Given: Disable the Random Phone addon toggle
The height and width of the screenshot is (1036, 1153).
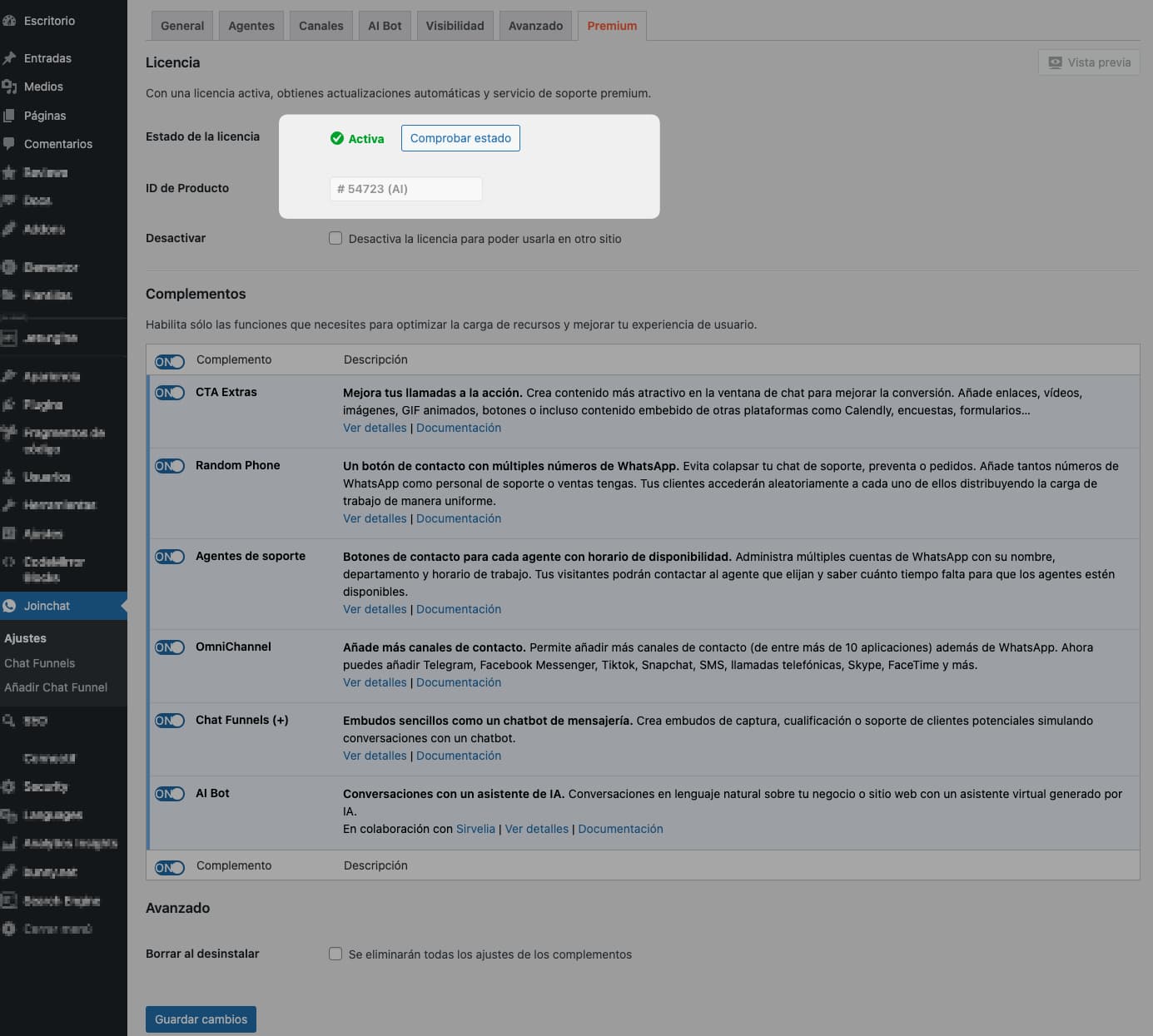Looking at the screenshot, I should click(x=170, y=466).
